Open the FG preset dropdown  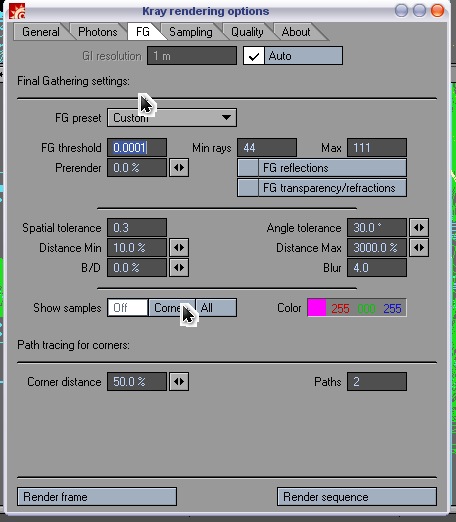(x=172, y=118)
